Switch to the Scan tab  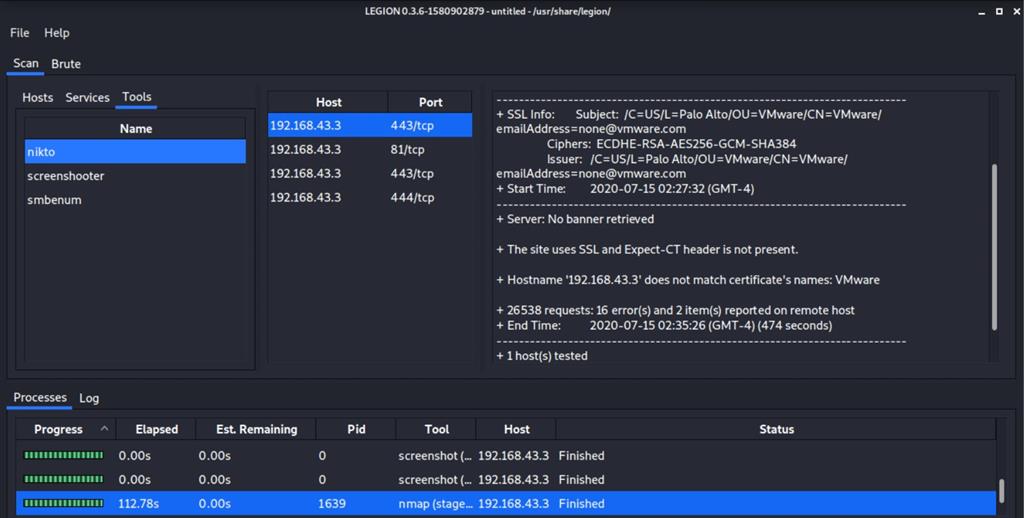(25, 63)
